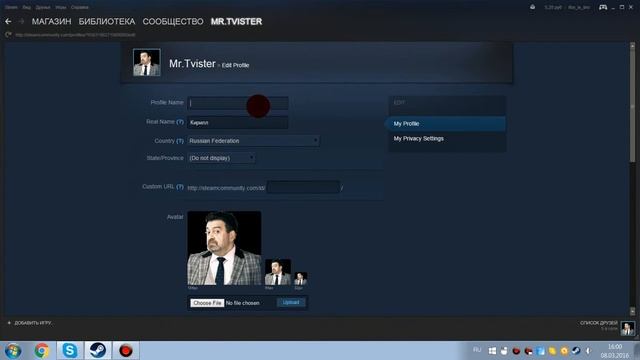
Task: Open the Steam menu in menu bar
Action: click(11, 7)
